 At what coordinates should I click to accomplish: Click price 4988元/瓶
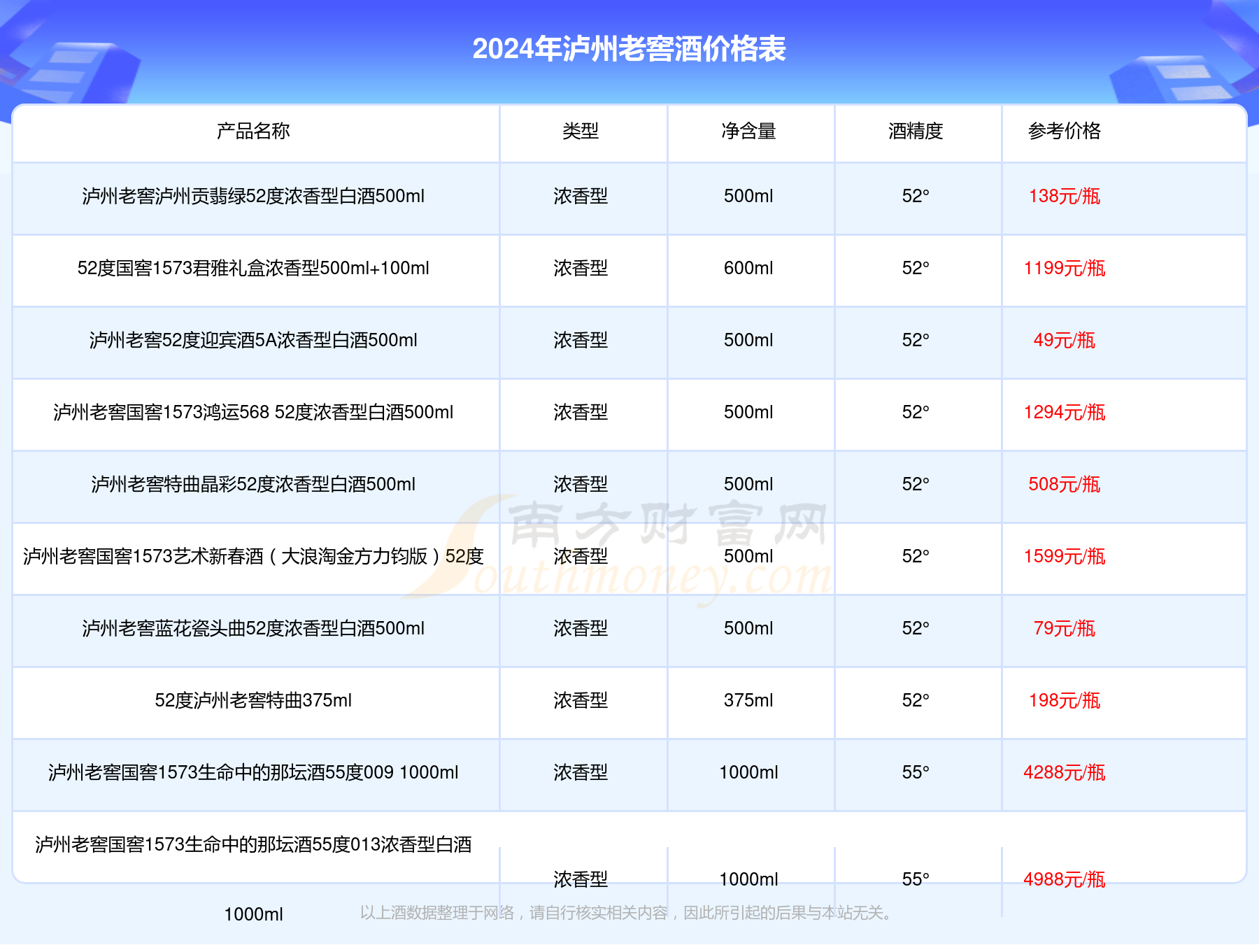[x=1065, y=880]
